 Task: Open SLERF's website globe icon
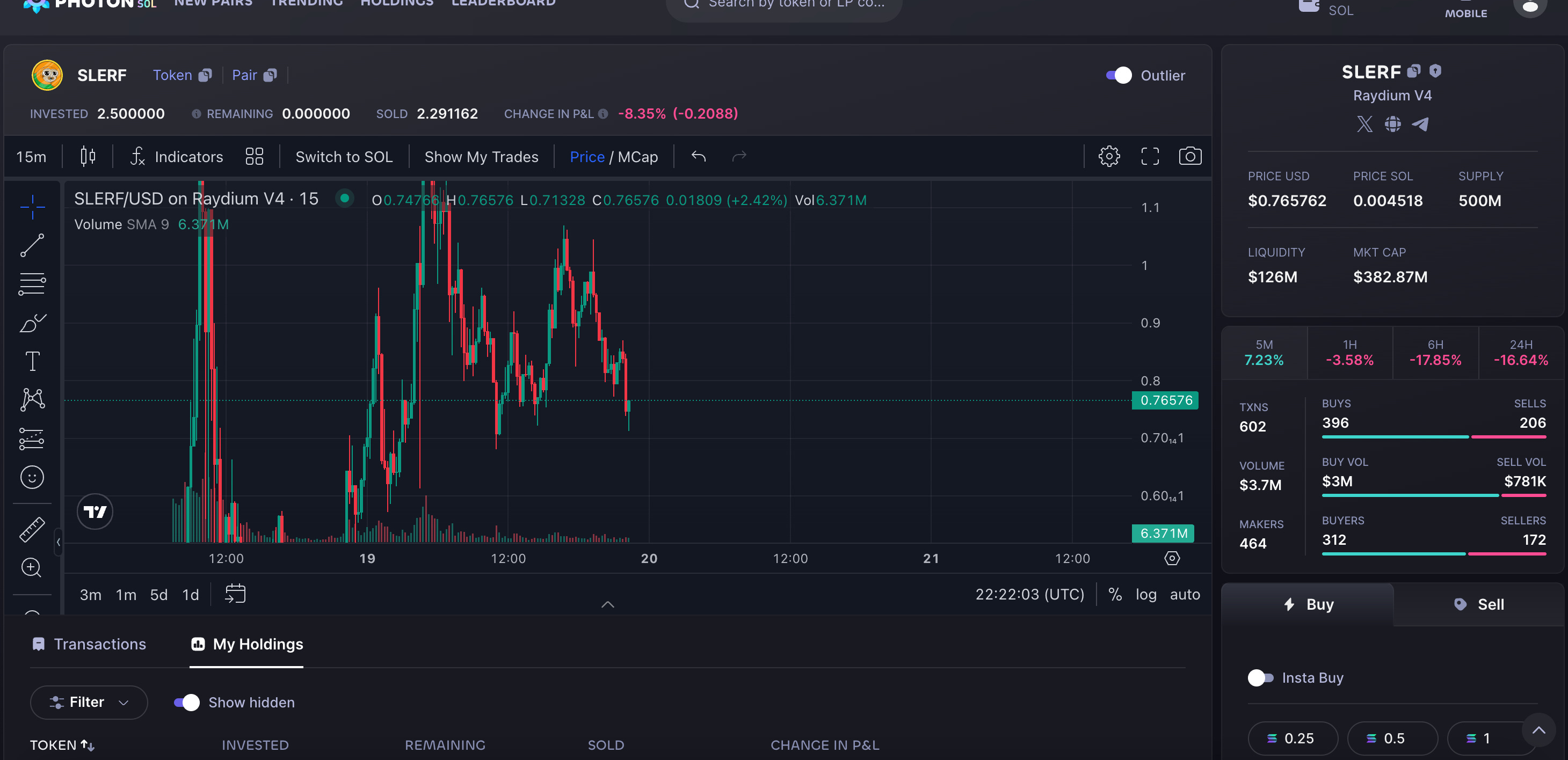coord(1393,124)
